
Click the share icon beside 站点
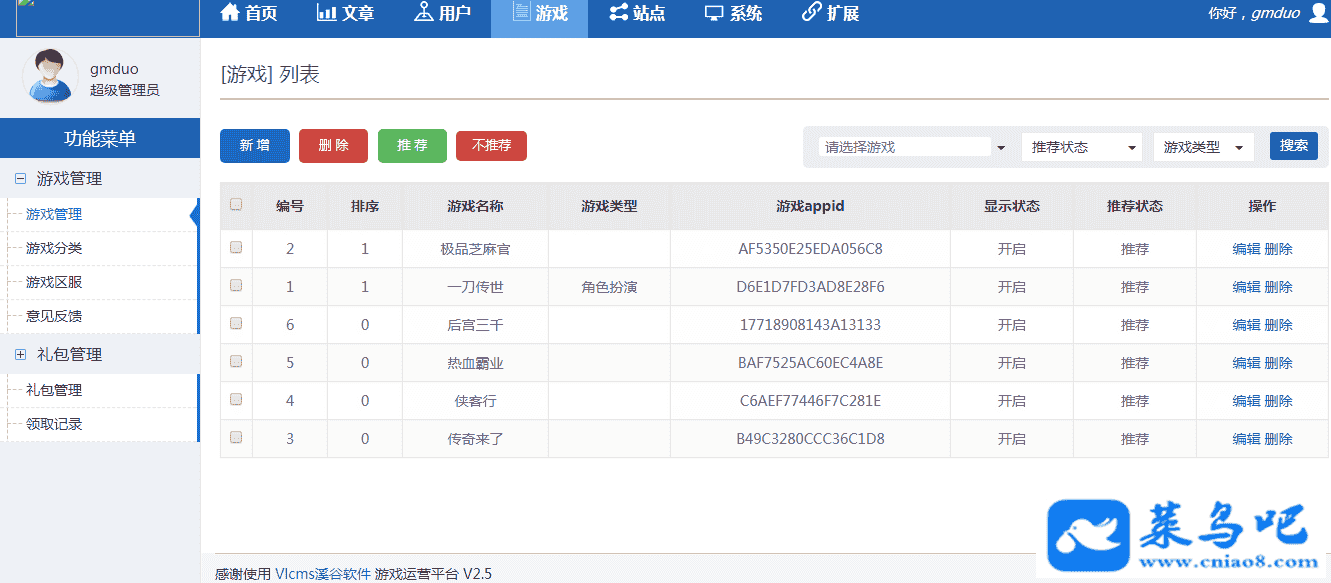(619, 13)
